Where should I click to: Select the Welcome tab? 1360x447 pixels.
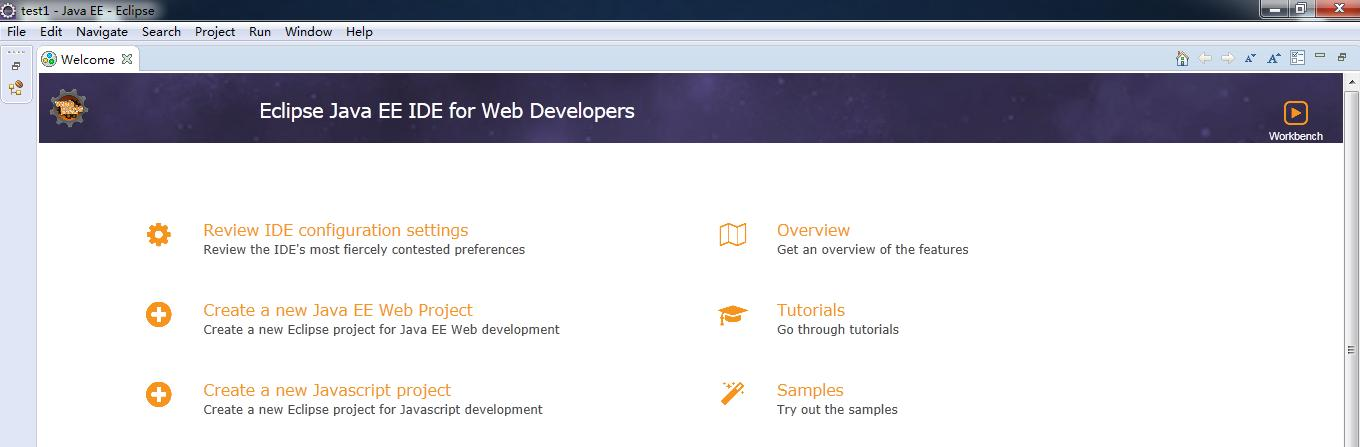[x=88, y=59]
